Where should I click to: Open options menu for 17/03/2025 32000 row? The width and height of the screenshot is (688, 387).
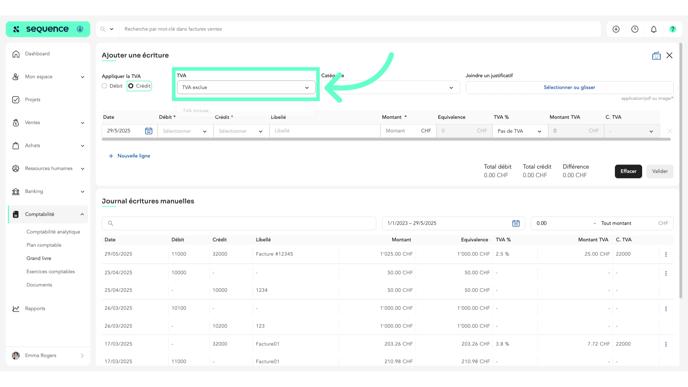666,344
